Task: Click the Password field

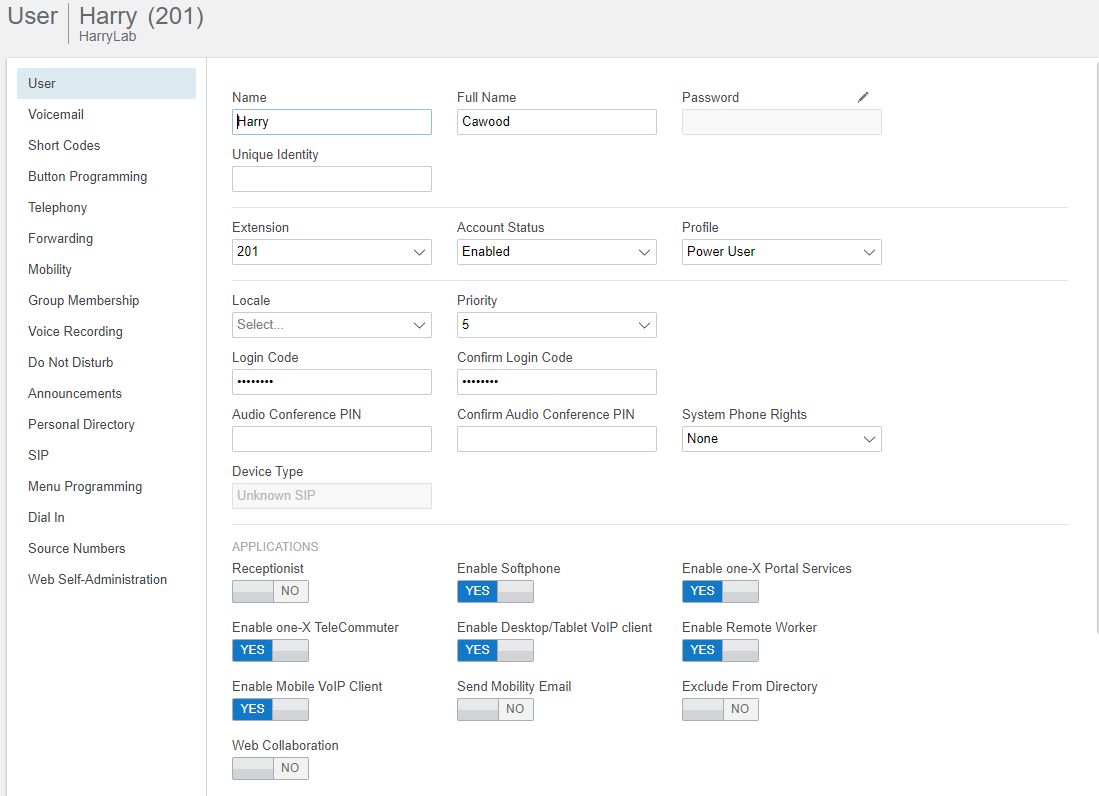Action: pos(781,122)
